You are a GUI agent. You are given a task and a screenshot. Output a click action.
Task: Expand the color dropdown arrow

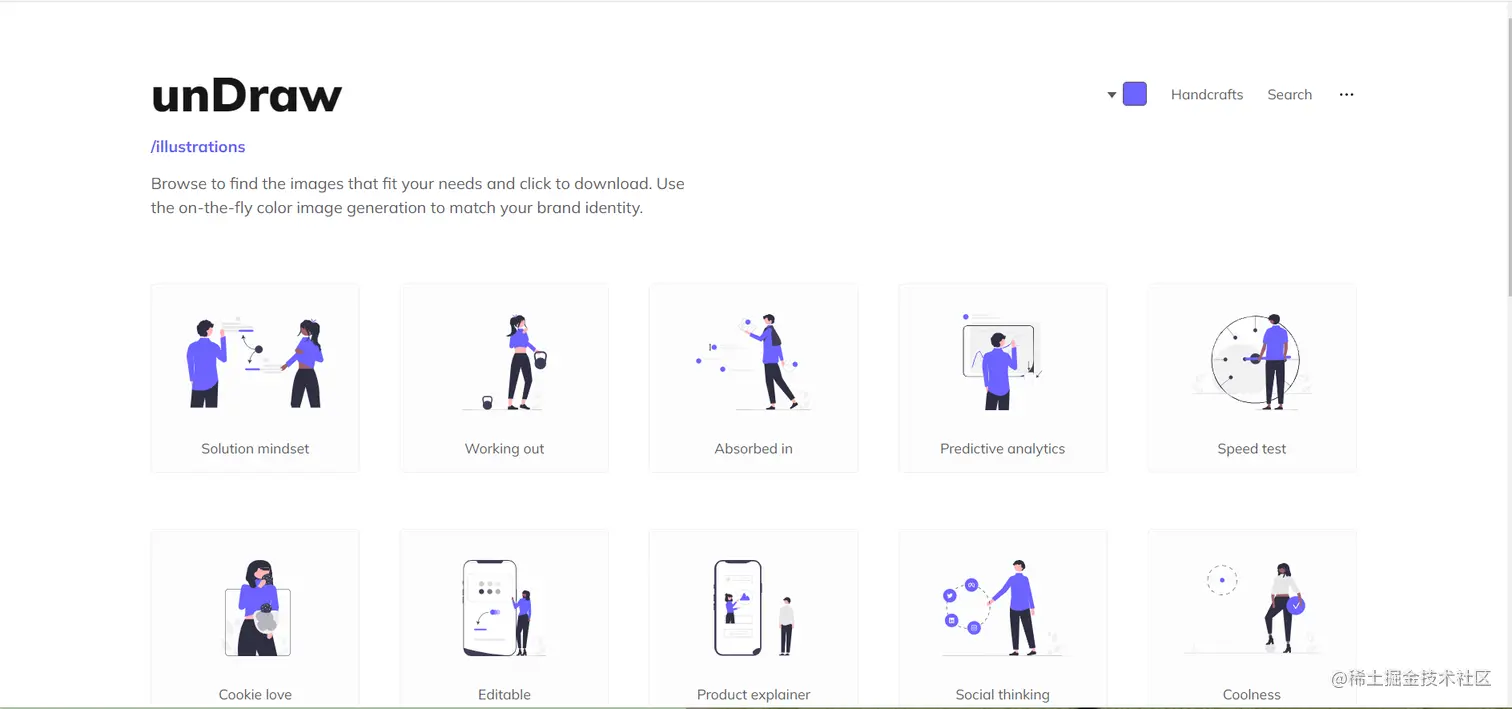tap(1111, 95)
